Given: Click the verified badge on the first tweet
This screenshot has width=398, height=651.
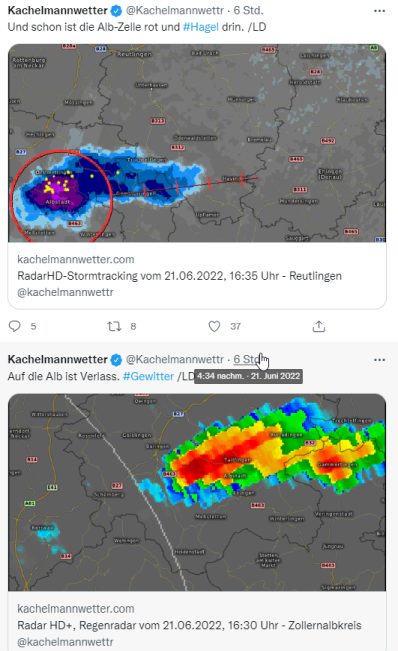Looking at the screenshot, I should point(117,11).
